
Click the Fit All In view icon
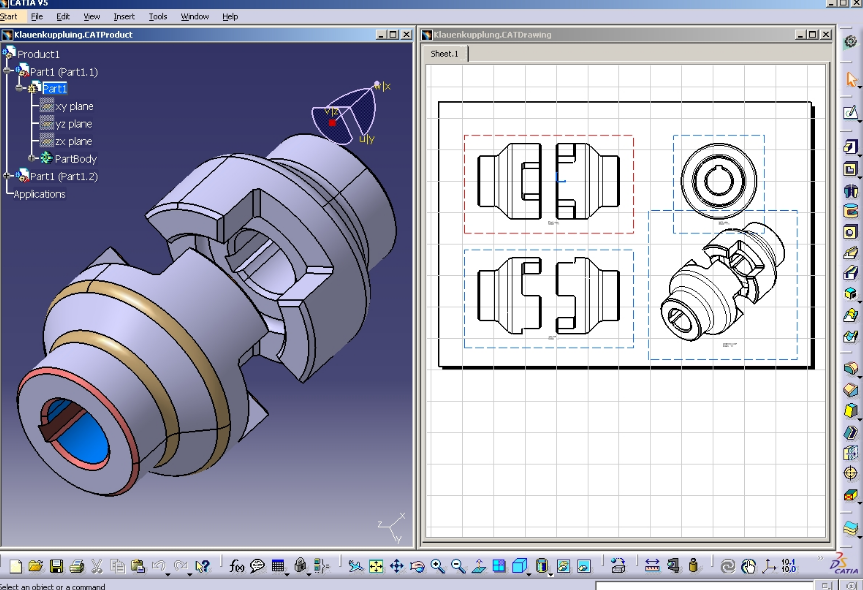tap(376, 566)
